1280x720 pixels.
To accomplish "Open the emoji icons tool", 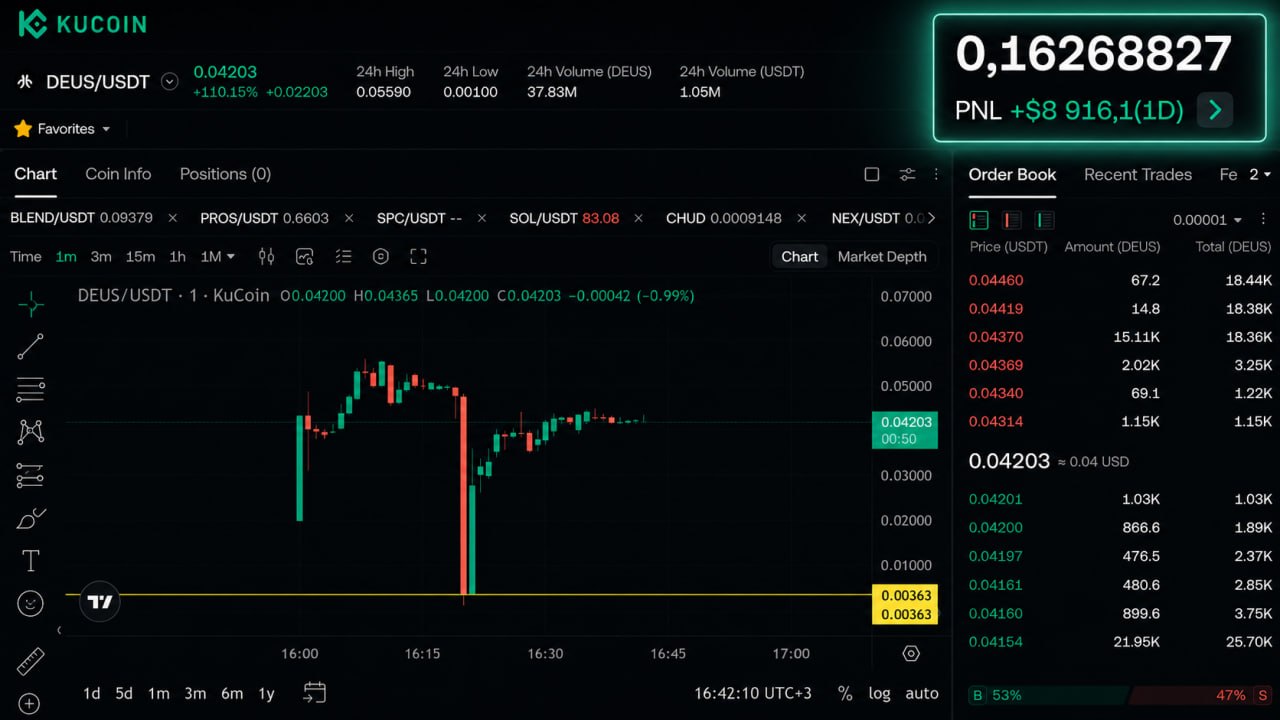I will tap(31, 603).
